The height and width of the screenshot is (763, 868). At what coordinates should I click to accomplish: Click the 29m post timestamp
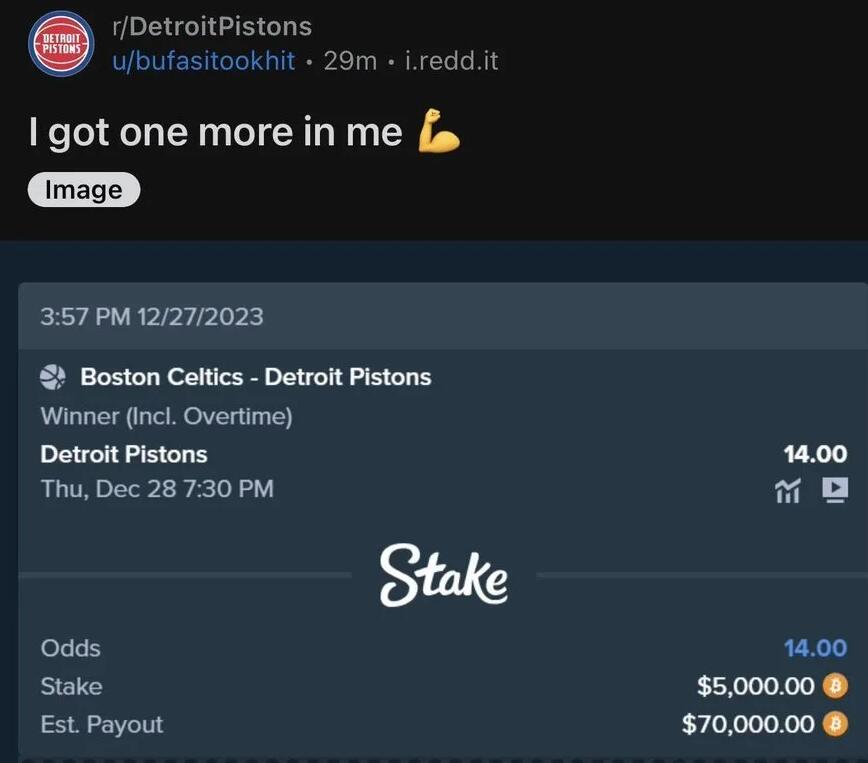350,61
